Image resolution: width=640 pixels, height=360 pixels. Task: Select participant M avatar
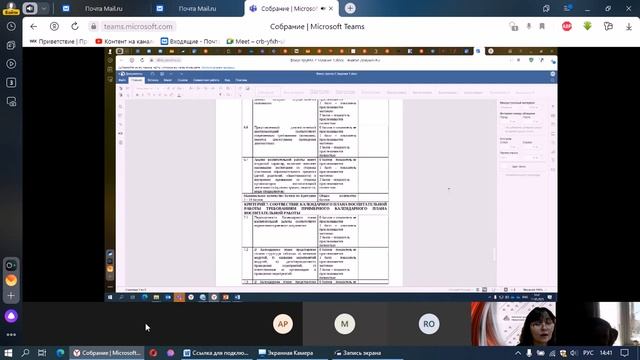tap(344, 324)
